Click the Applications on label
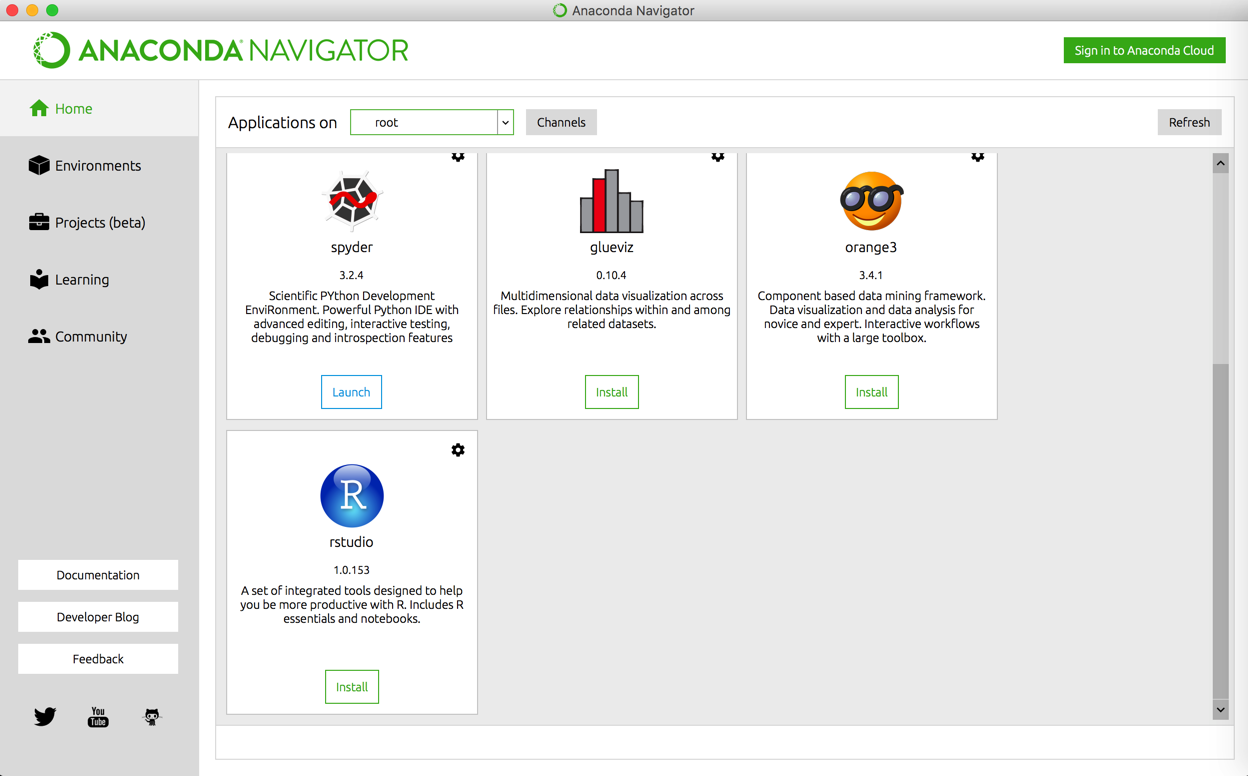Screen dimensions: 1248x776 282,122
